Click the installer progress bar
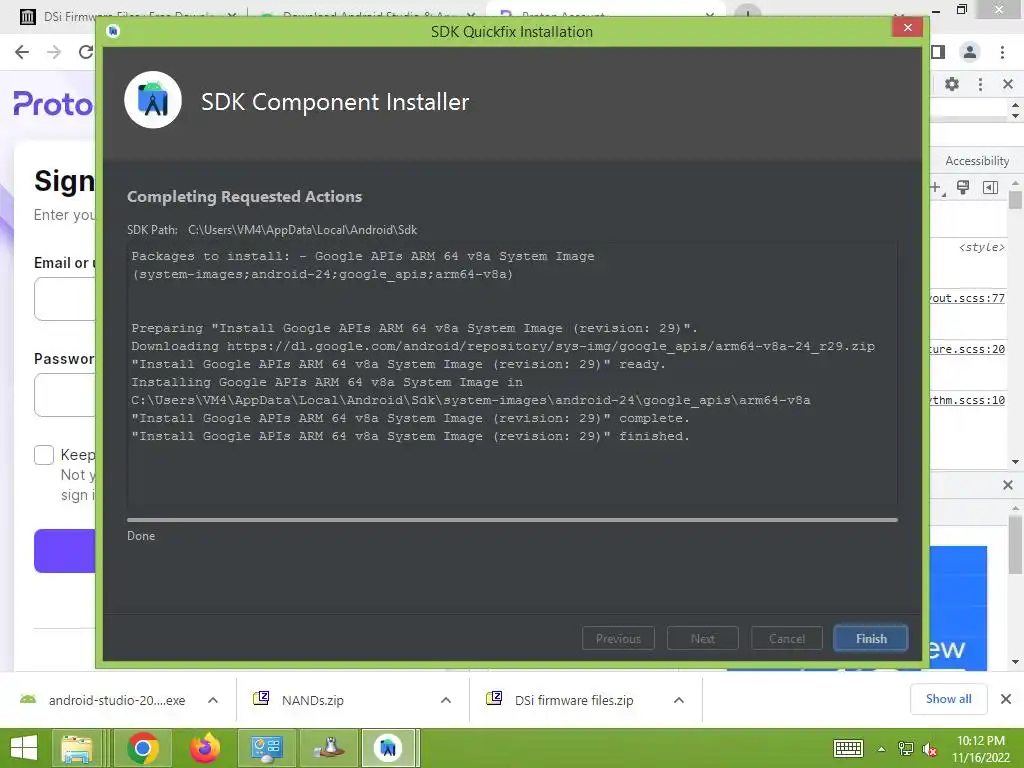 [512, 520]
